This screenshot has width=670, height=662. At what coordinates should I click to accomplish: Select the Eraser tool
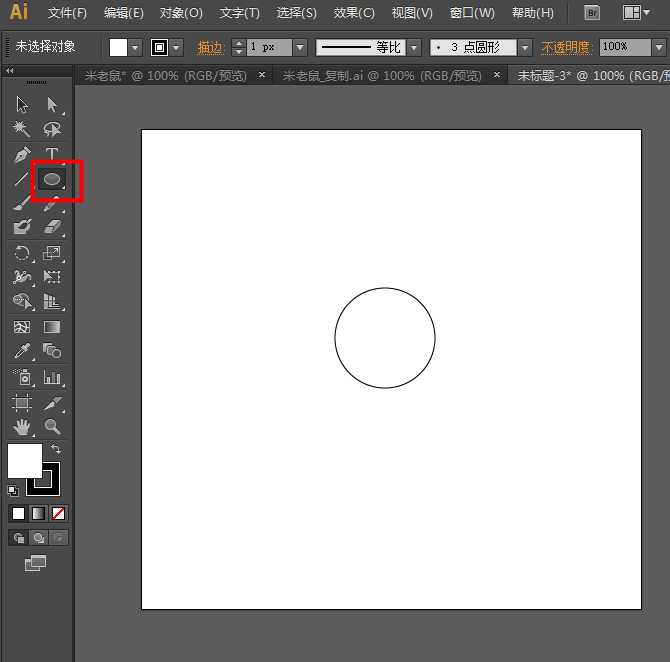(x=52, y=227)
